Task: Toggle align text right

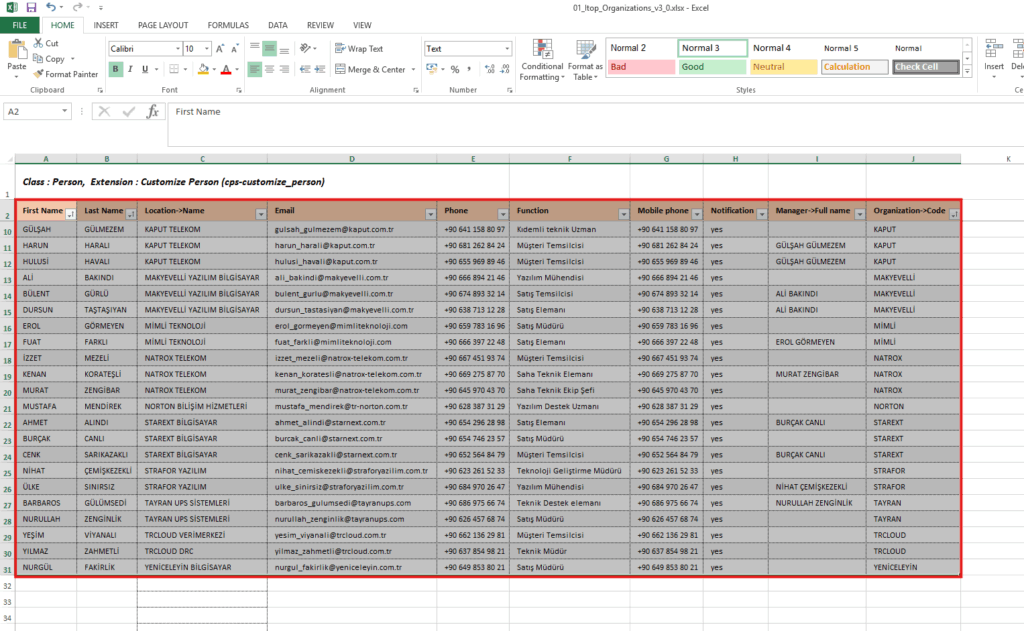Action: click(x=284, y=69)
